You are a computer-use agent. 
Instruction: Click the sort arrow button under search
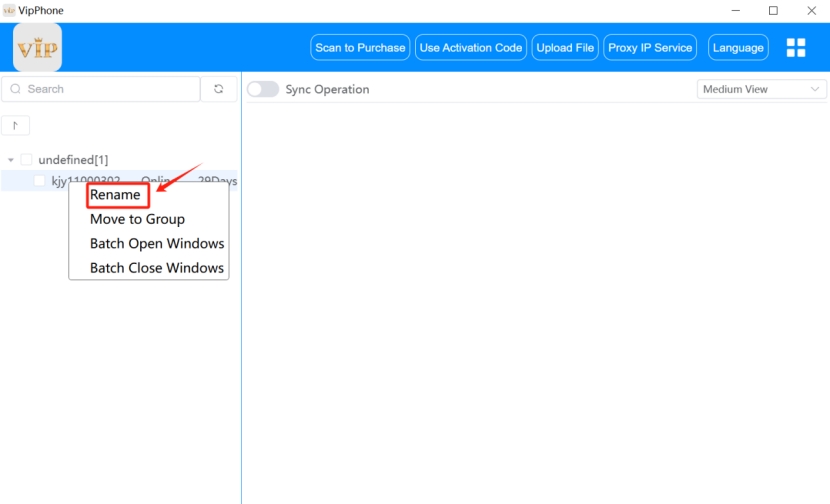[15, 125]
